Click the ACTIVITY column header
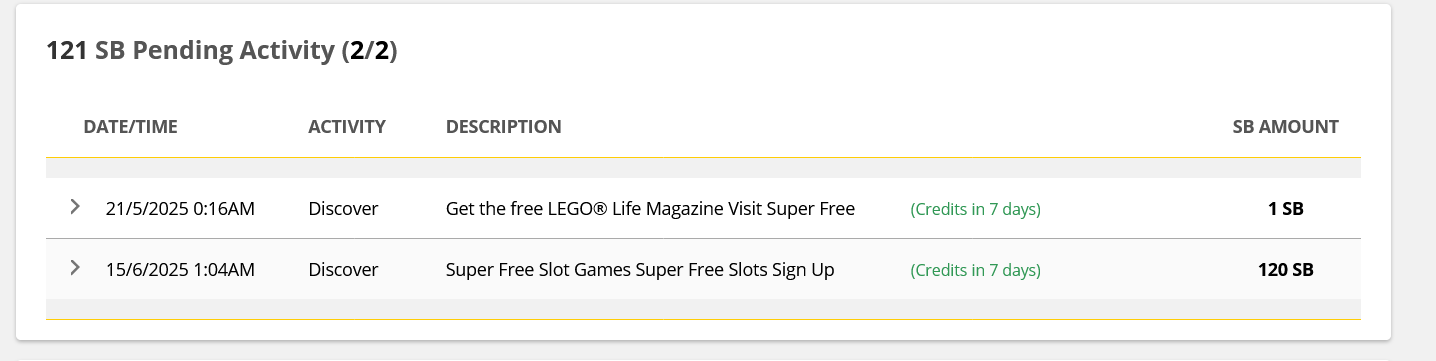1436x361 pixels. 347,127
